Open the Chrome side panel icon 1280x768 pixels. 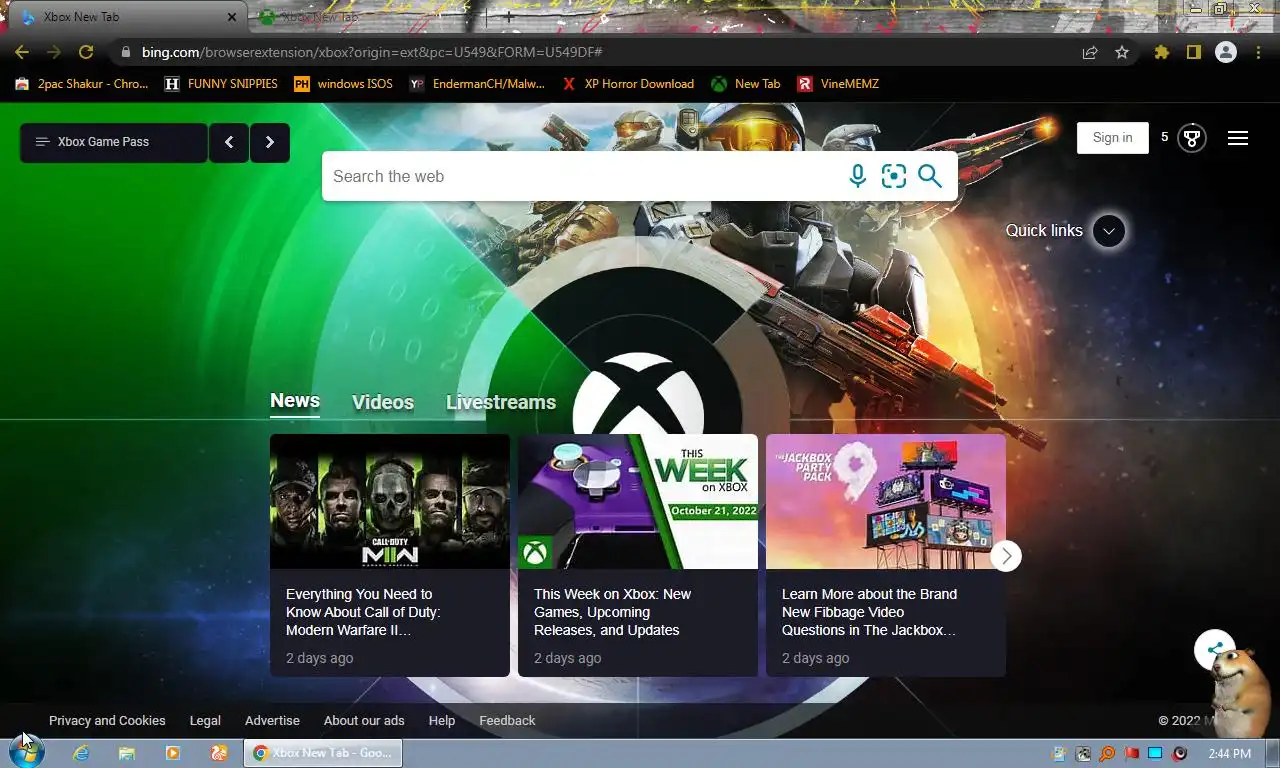[x=1194, y=52]
